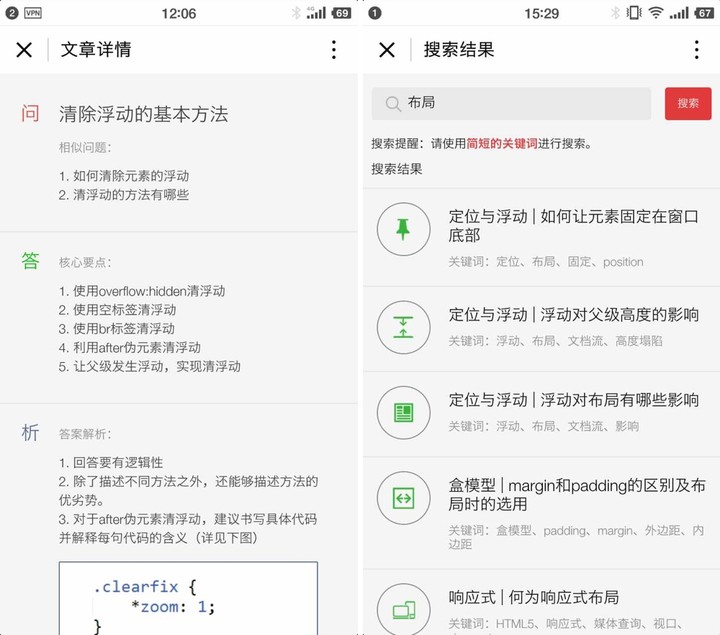Click keywords 盒模型、padding、margin、外边距

coord(576,537)
